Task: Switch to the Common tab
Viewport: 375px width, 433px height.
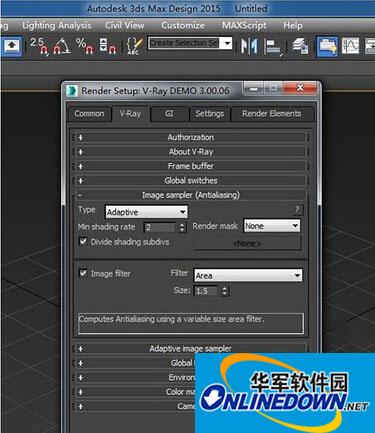Action: pyautogui.click(x=89, y=114)
